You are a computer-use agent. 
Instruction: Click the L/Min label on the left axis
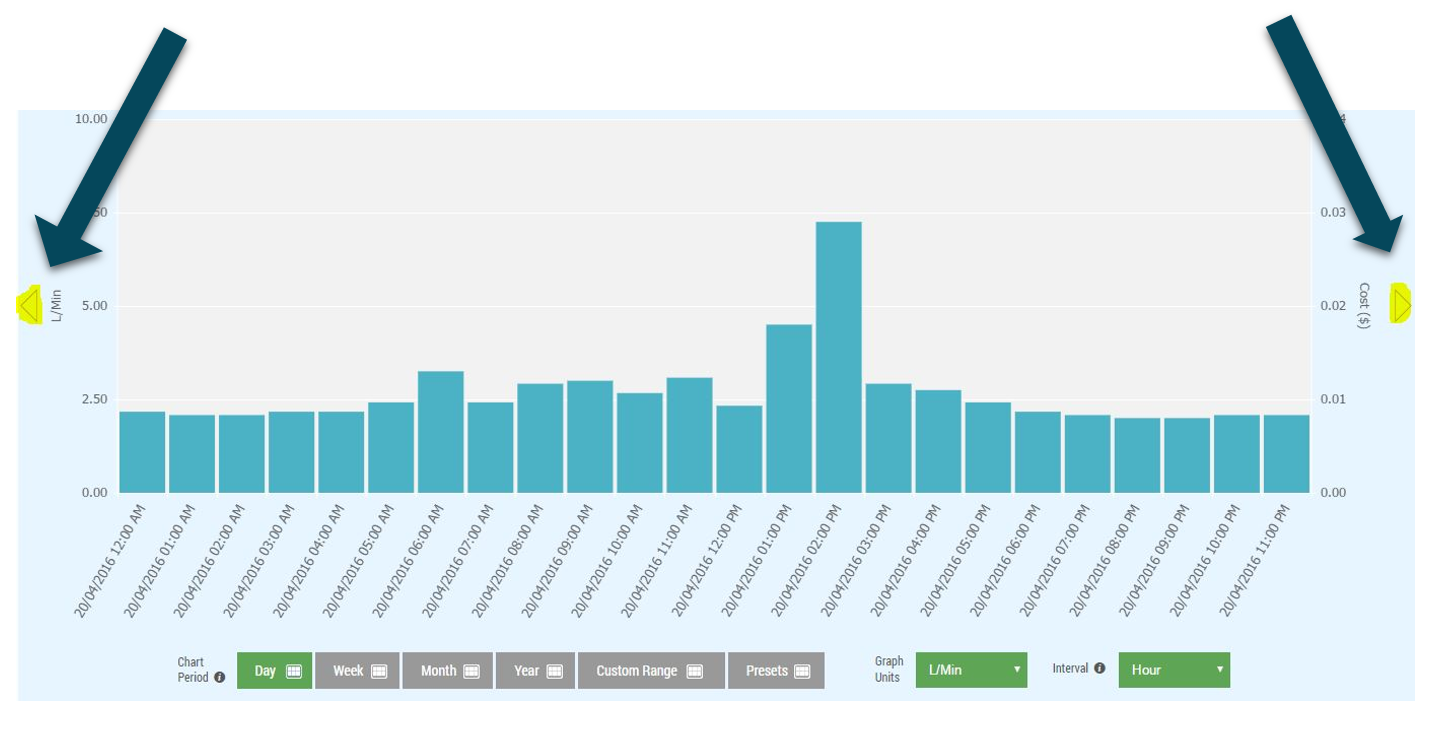pos(57,305)
